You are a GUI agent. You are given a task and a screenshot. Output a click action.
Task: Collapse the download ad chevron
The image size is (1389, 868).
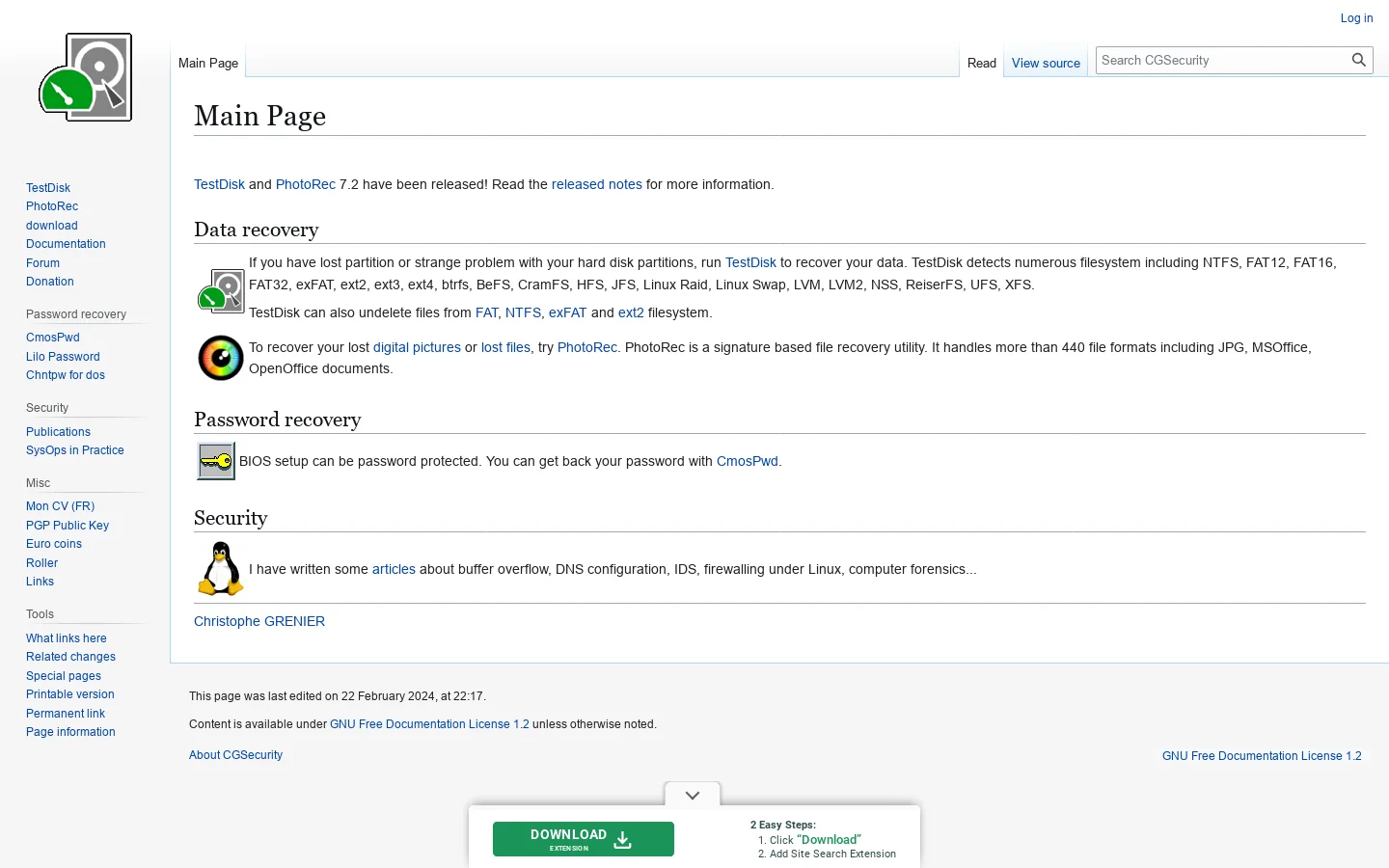[693, 796]
